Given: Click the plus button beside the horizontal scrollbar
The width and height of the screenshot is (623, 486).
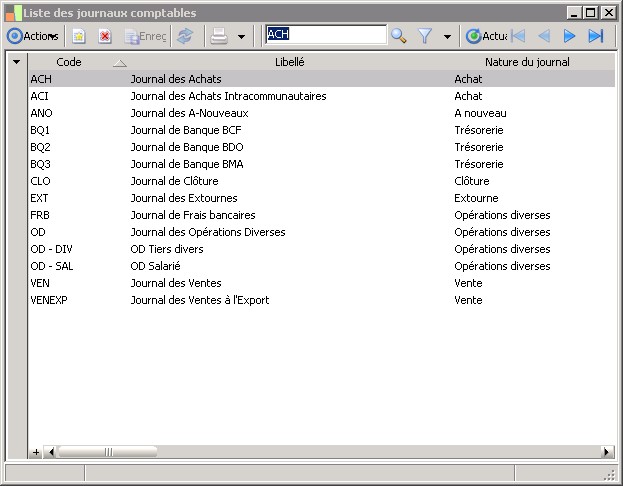Looking at the screenshot, I should [x=36, y=452].
